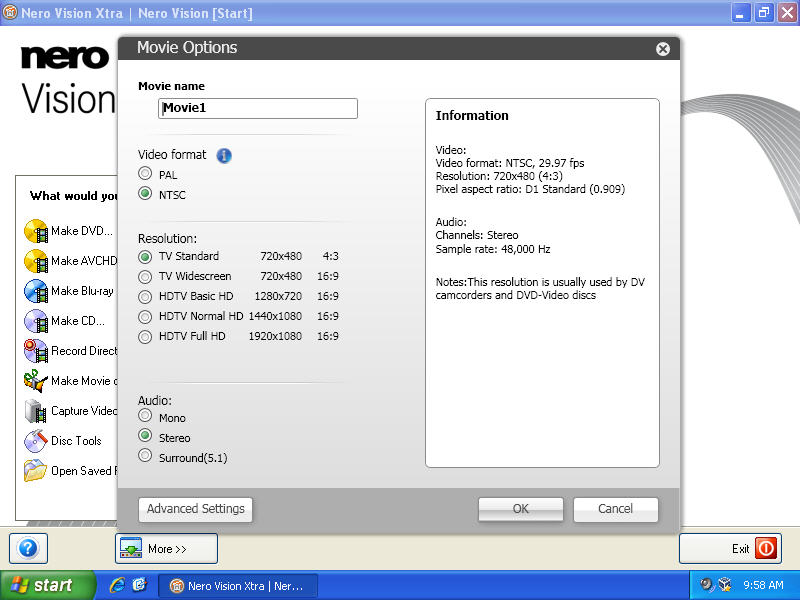Open Advanced Settings
Screen dimensions: 800x600
click(x=195, y=509)
